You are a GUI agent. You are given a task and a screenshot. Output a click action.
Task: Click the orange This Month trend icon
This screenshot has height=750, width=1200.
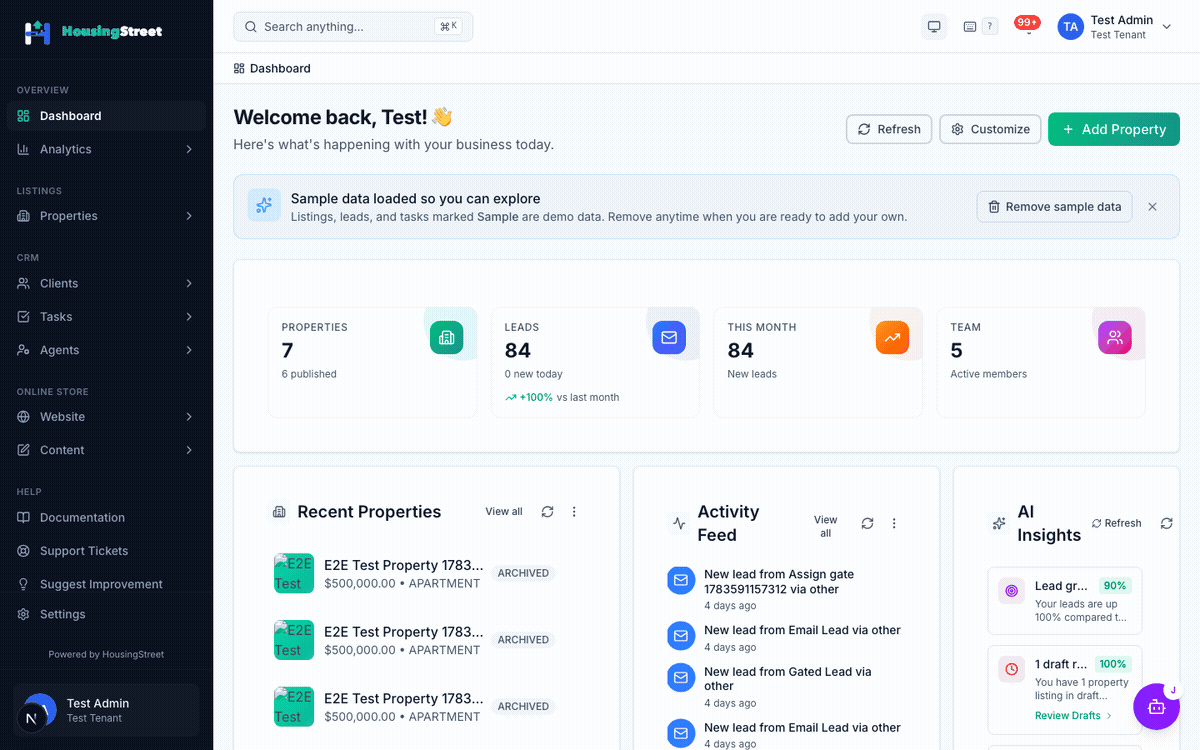click(892, 337)
